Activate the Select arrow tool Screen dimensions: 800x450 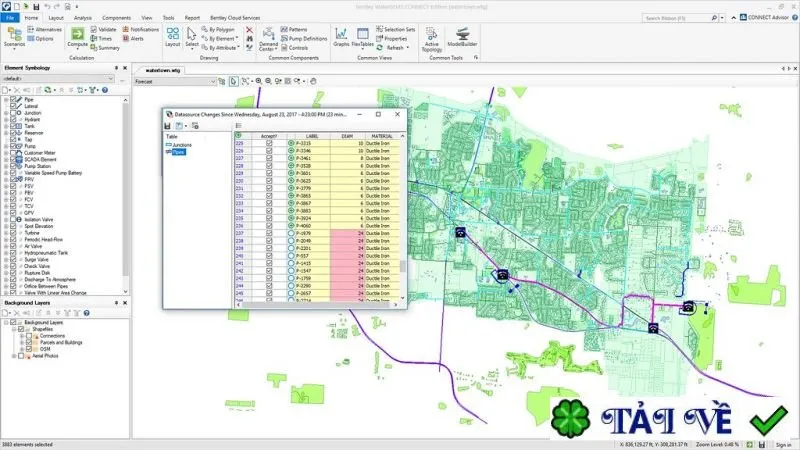coord(192,37)
